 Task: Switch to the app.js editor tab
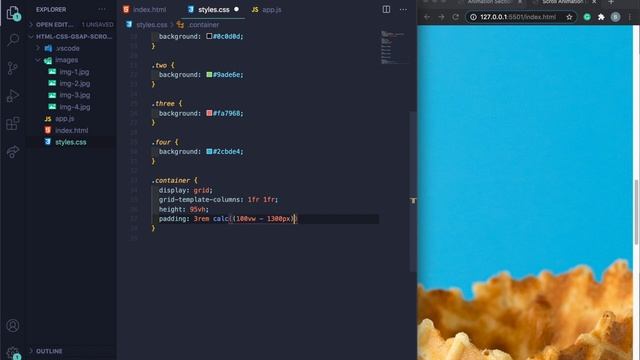[x=267, y=9]
